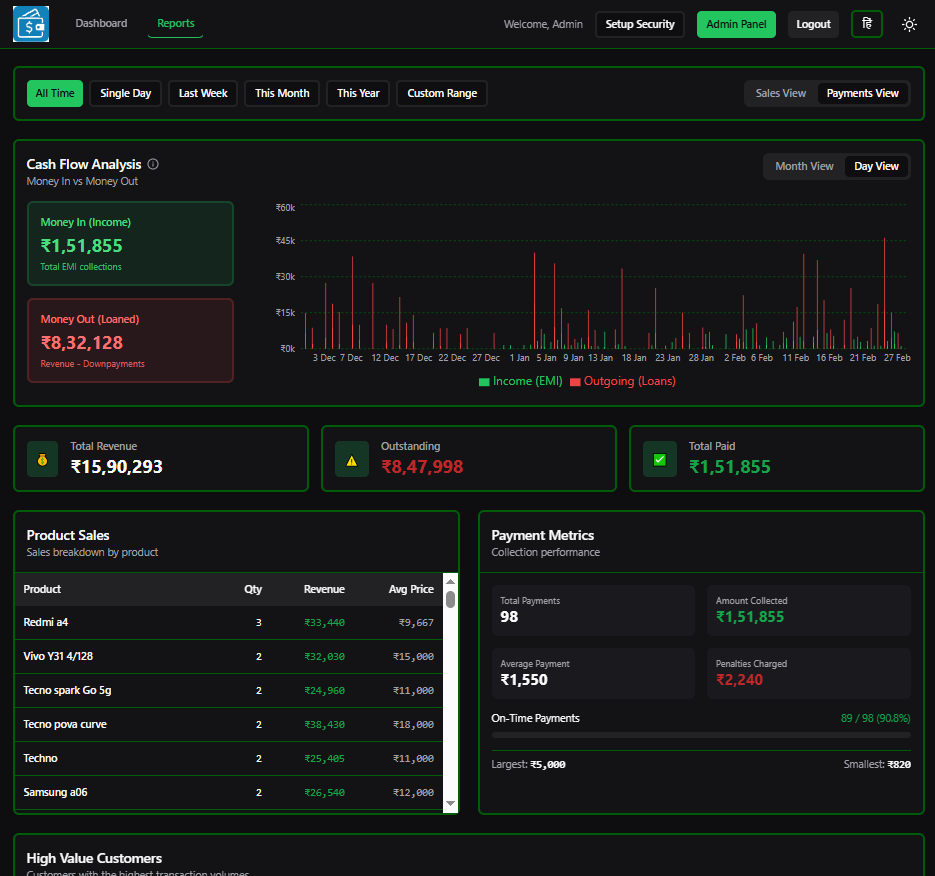Viewport: 935px width, 876px height.
Task: Open the Admin Panel
Action: click(x=736, y=23)
